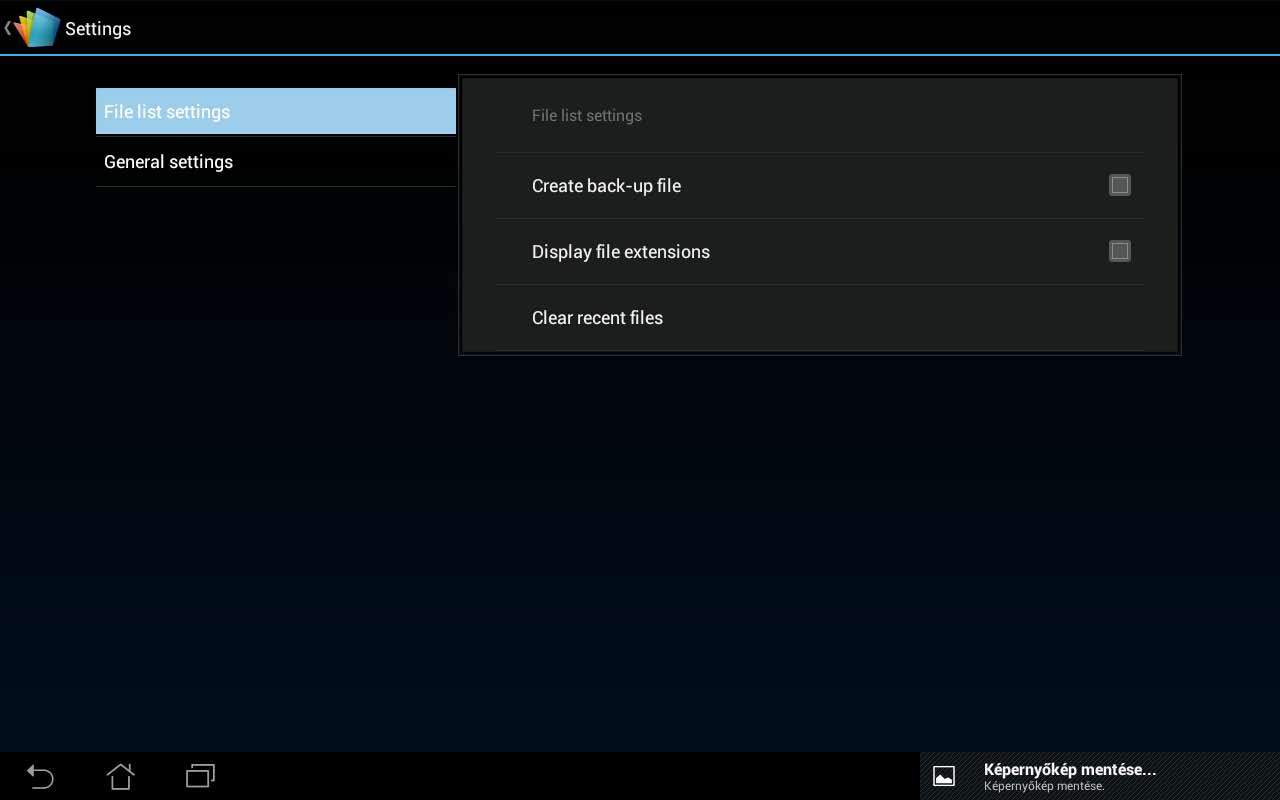The image size is (1280, 800).
Task: Open the Android home screen
Action: click(x=120, y=776)
